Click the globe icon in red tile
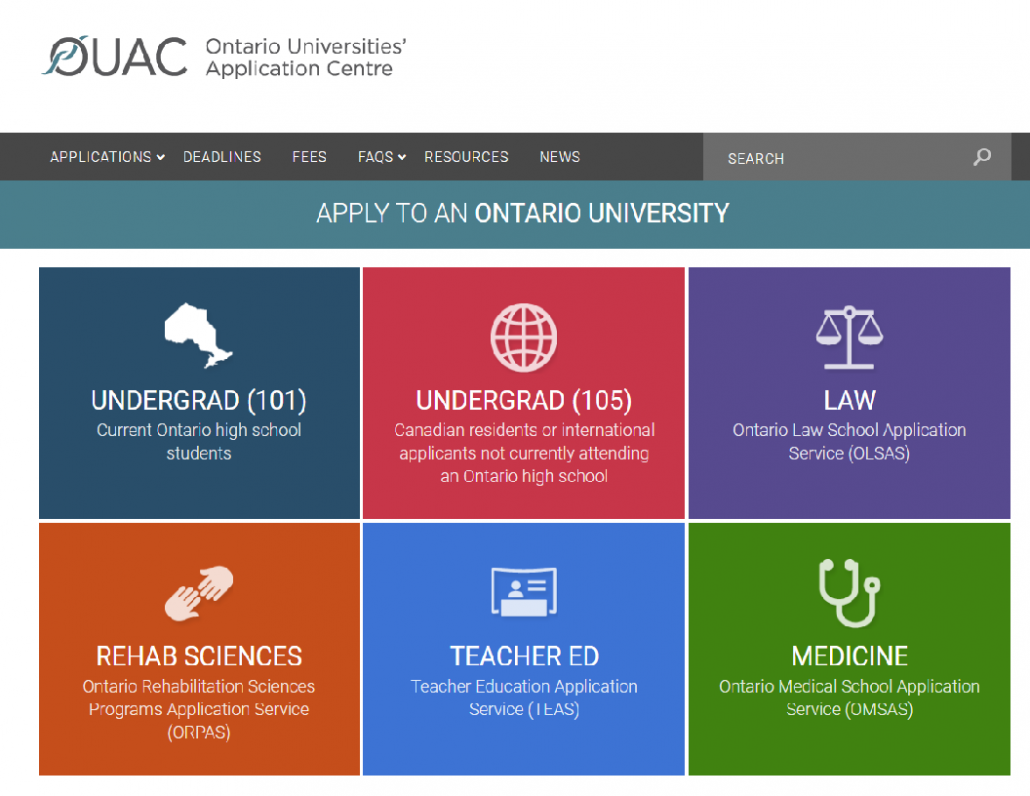The width and height of the screenshot is (1030, 796). 524,337
